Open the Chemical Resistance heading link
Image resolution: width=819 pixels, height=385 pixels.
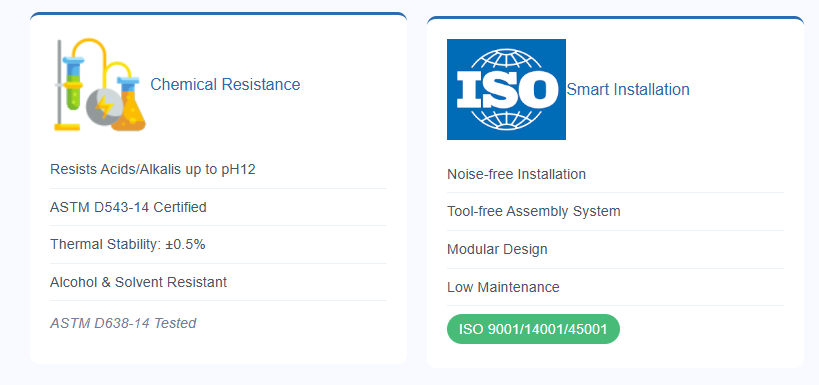coord(225,84)
